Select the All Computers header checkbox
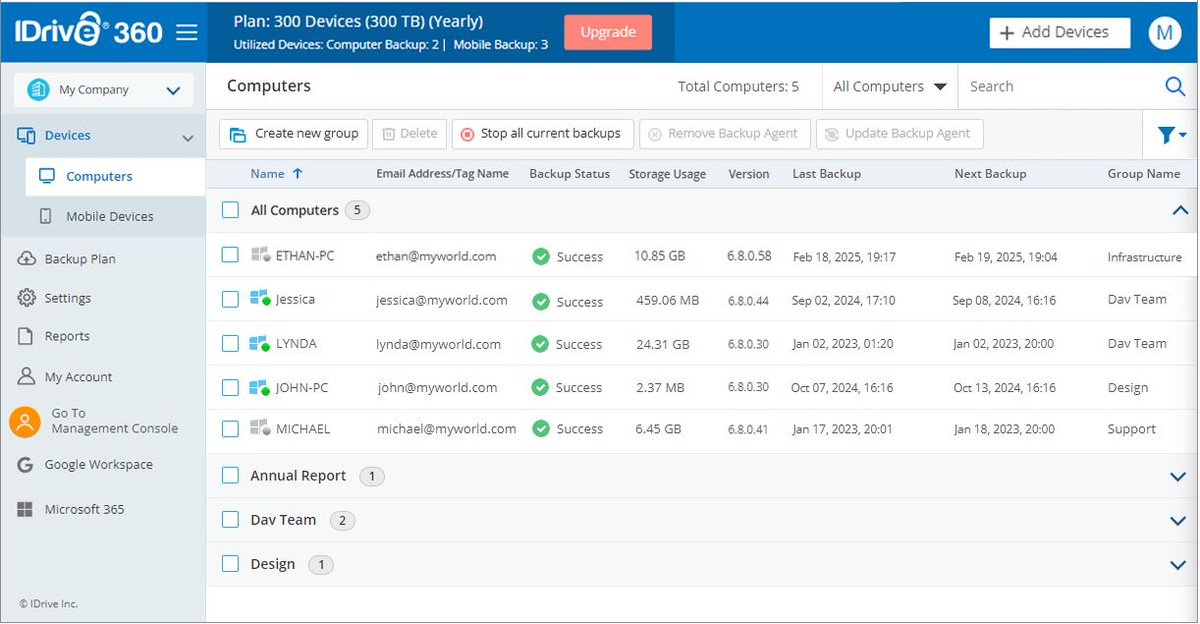The width and height of the screenshot is (1200, 624). click(230, 210)
